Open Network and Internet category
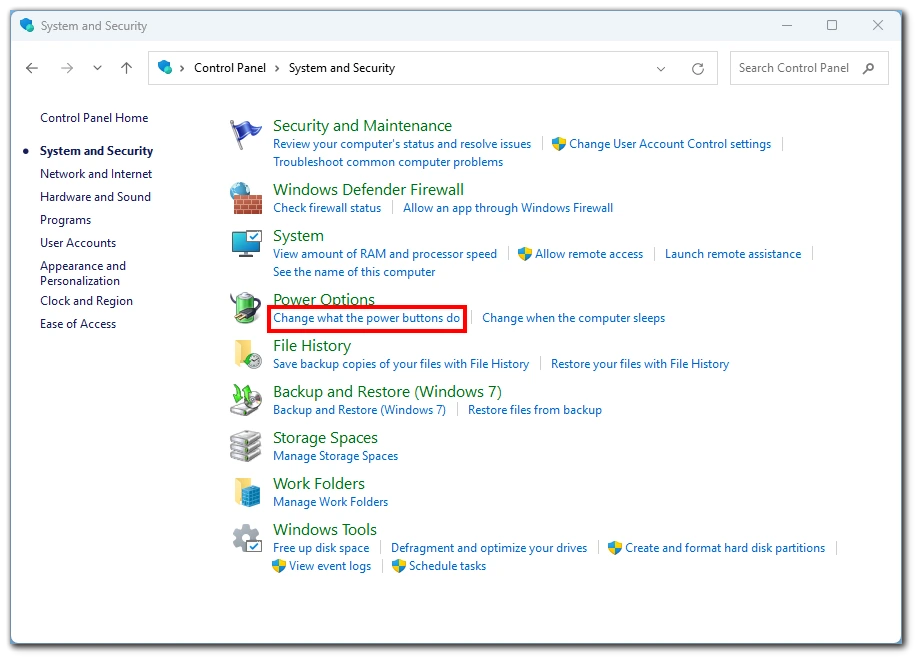920x662 pixels. point(96,174)
